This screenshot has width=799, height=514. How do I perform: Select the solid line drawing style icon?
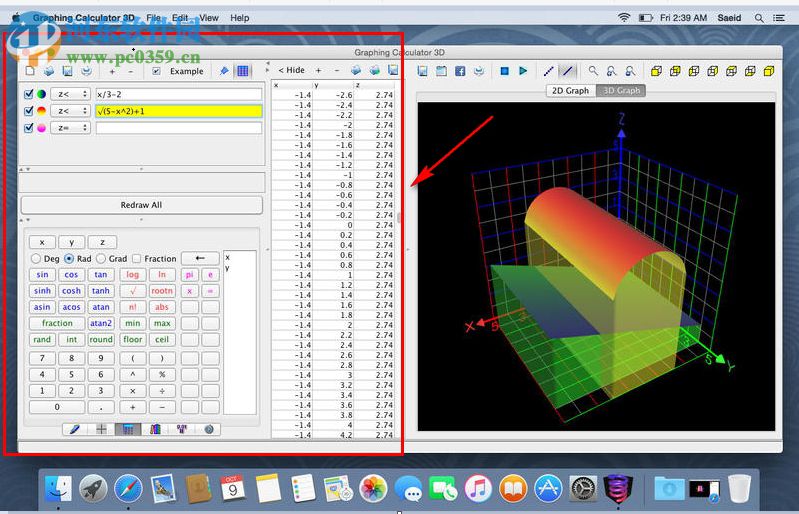tap(567, 71)
